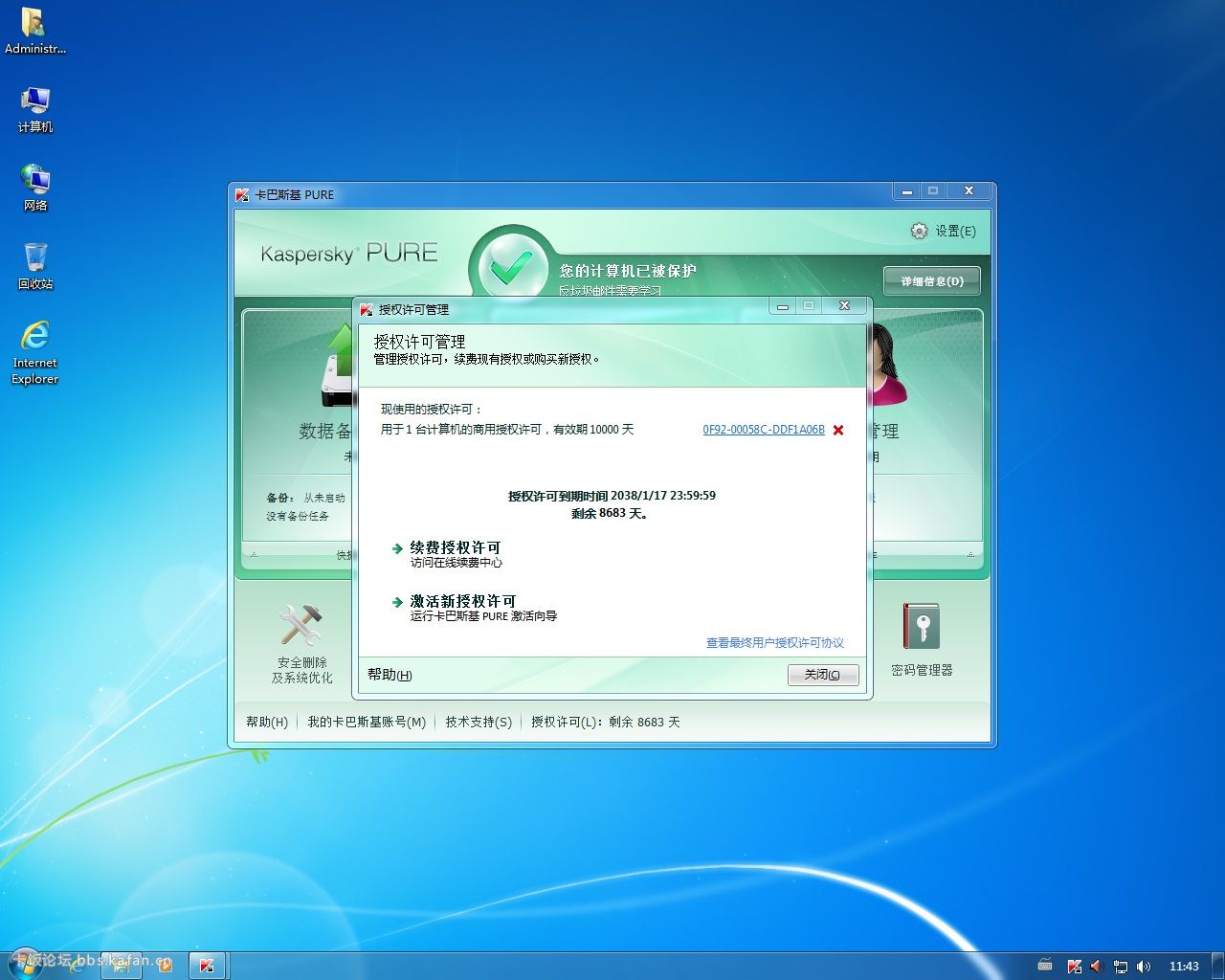Click the taskbar clock 11:43

click(1184, 967)
